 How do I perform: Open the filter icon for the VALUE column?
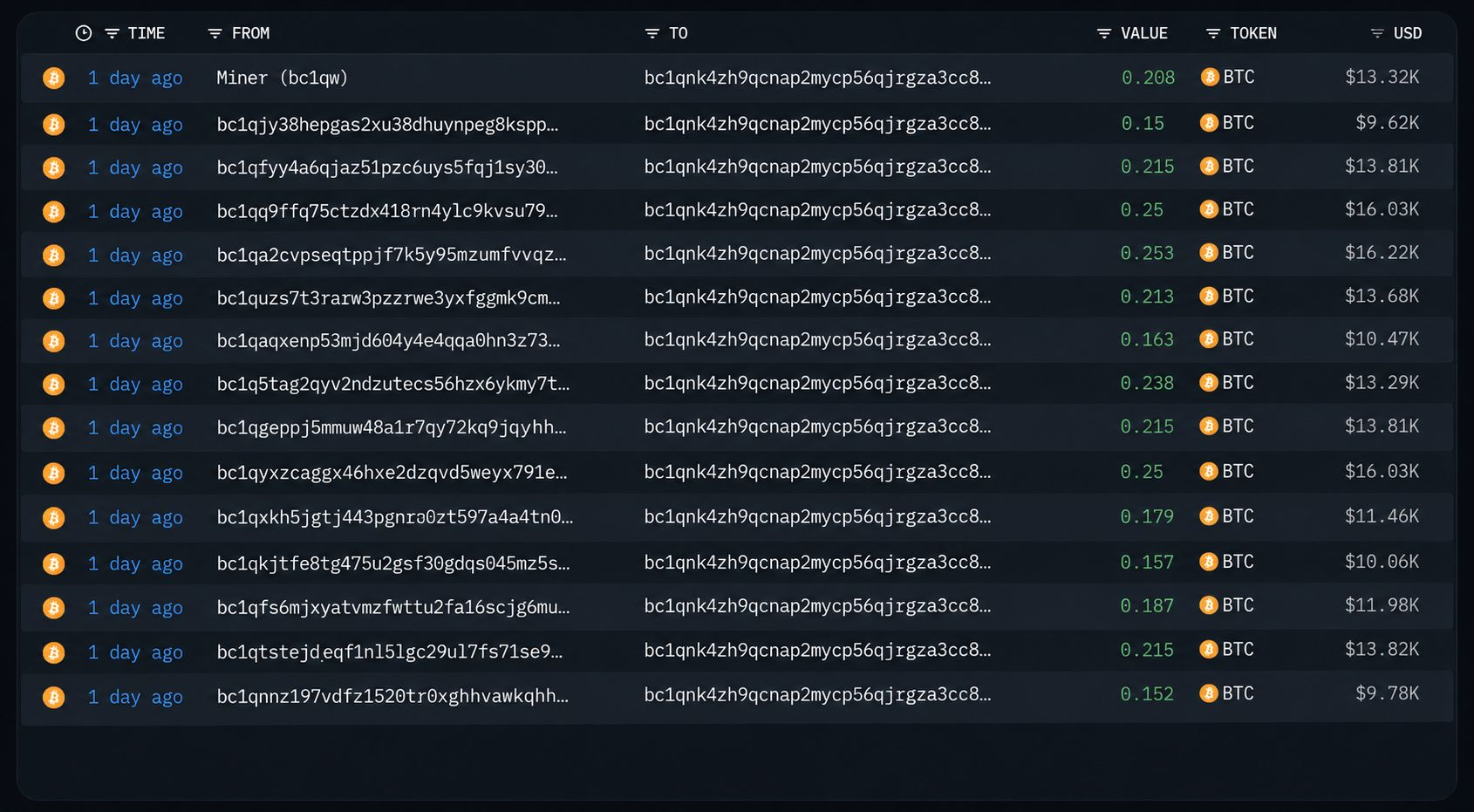coord(1104,33)
